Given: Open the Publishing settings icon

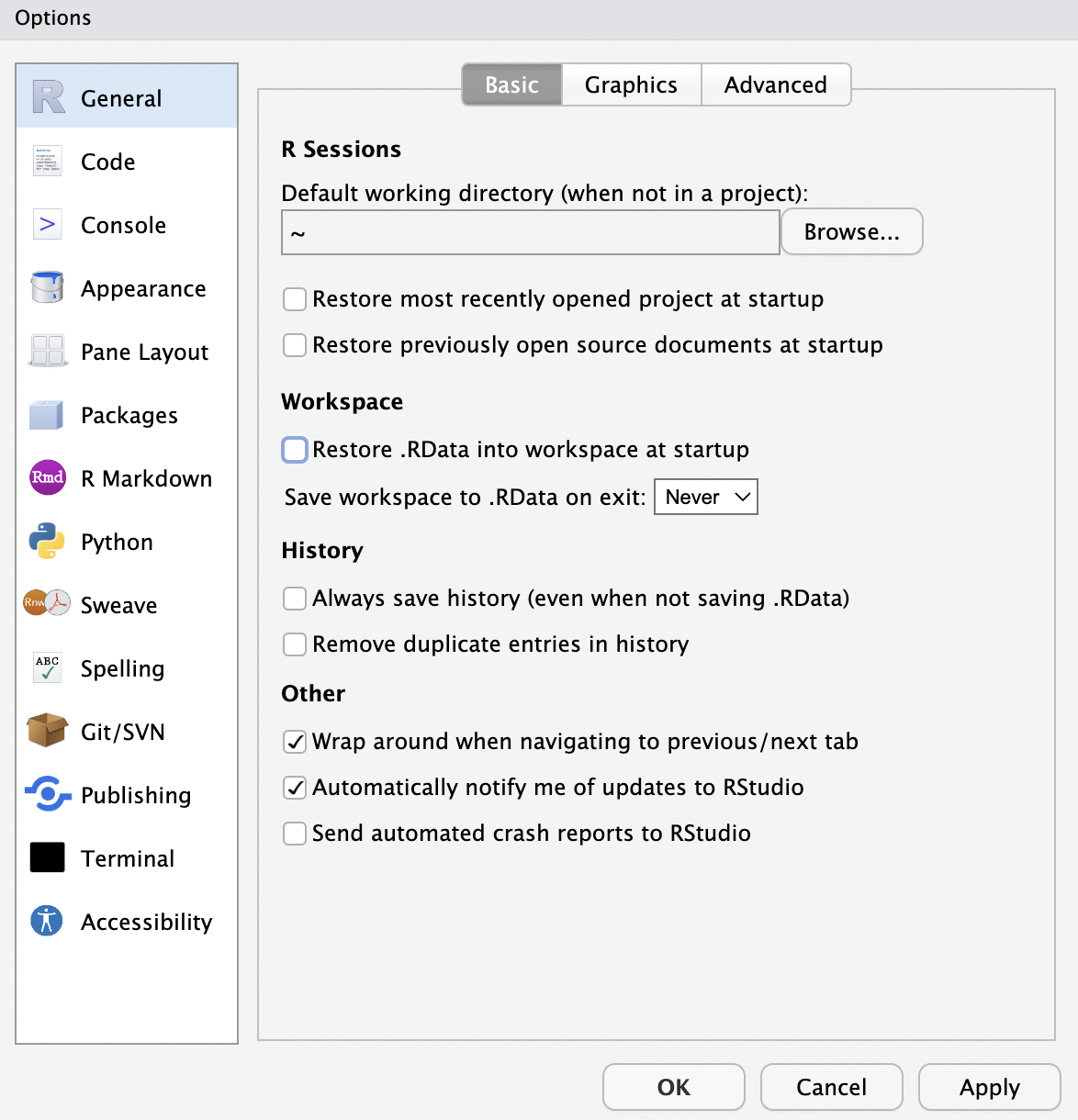Looking at the screenshot, I should pyautogui.click(x=48, y=795).
